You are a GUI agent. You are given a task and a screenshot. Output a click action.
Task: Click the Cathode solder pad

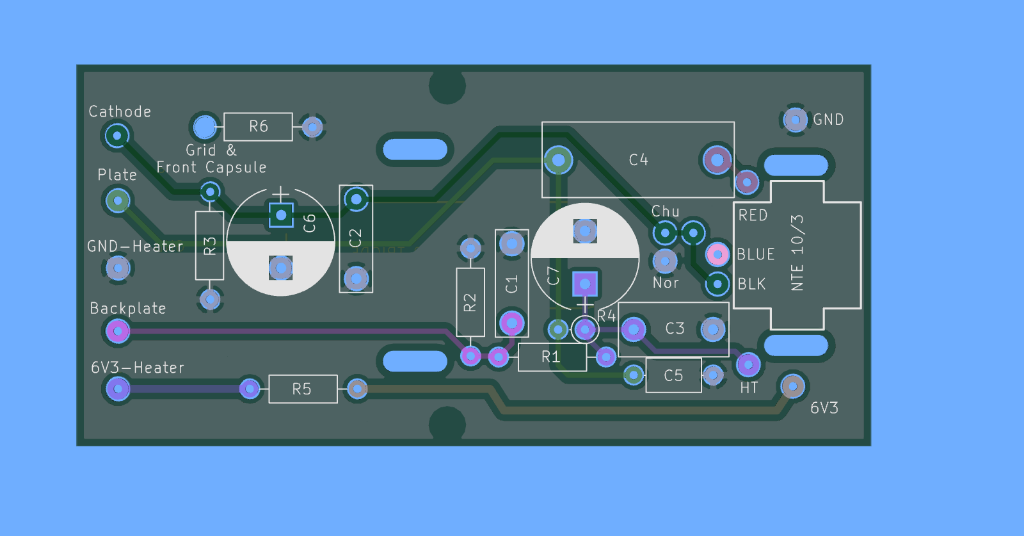click(118, 134)
